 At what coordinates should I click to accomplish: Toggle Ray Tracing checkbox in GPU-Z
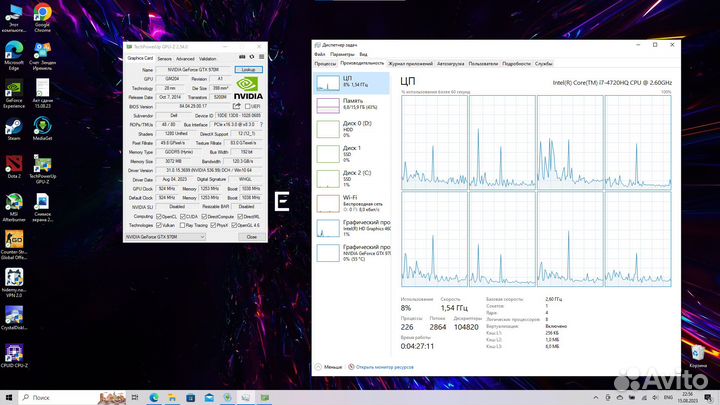[183, 225]
